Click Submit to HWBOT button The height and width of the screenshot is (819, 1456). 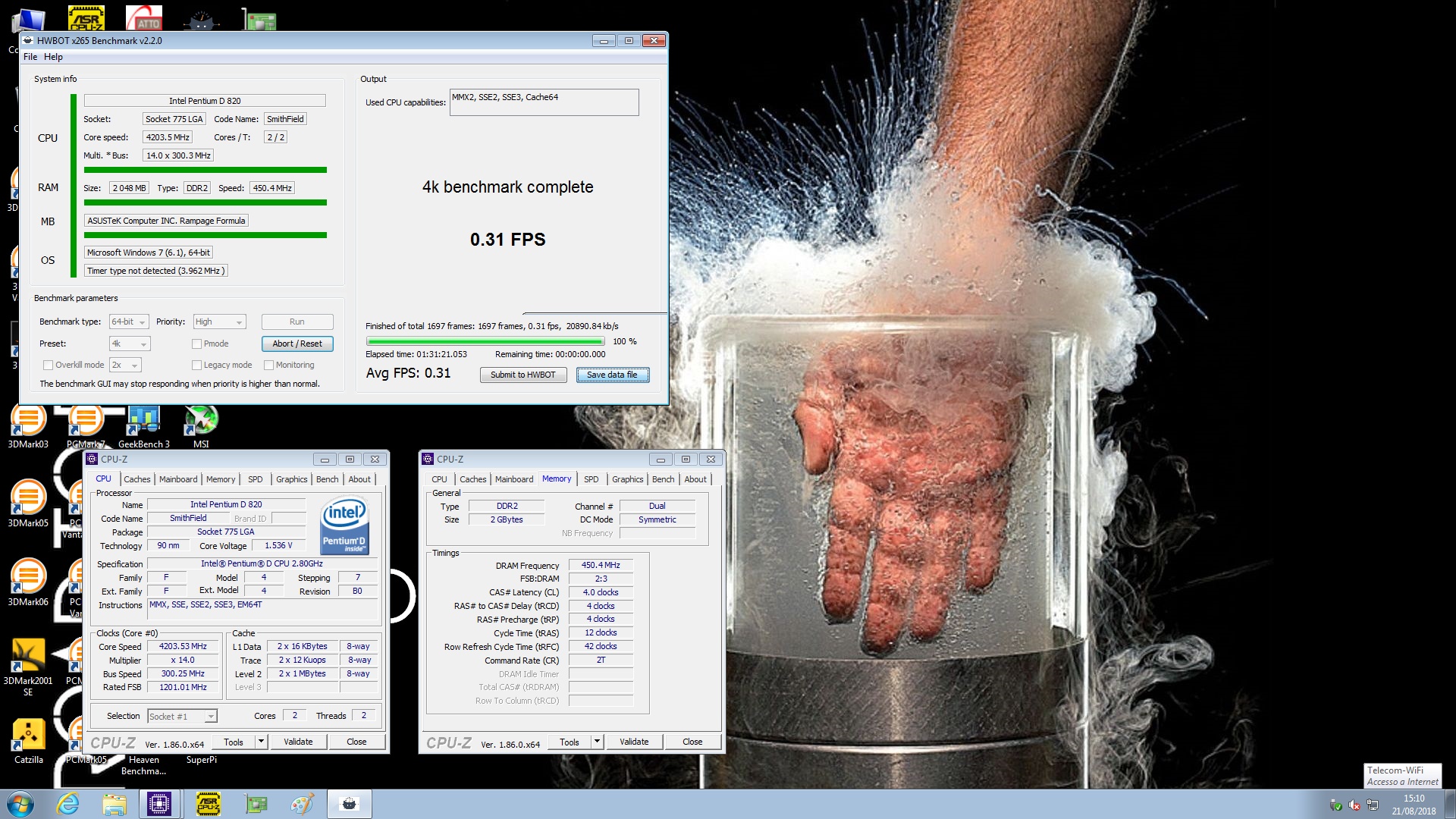(523, 375)
